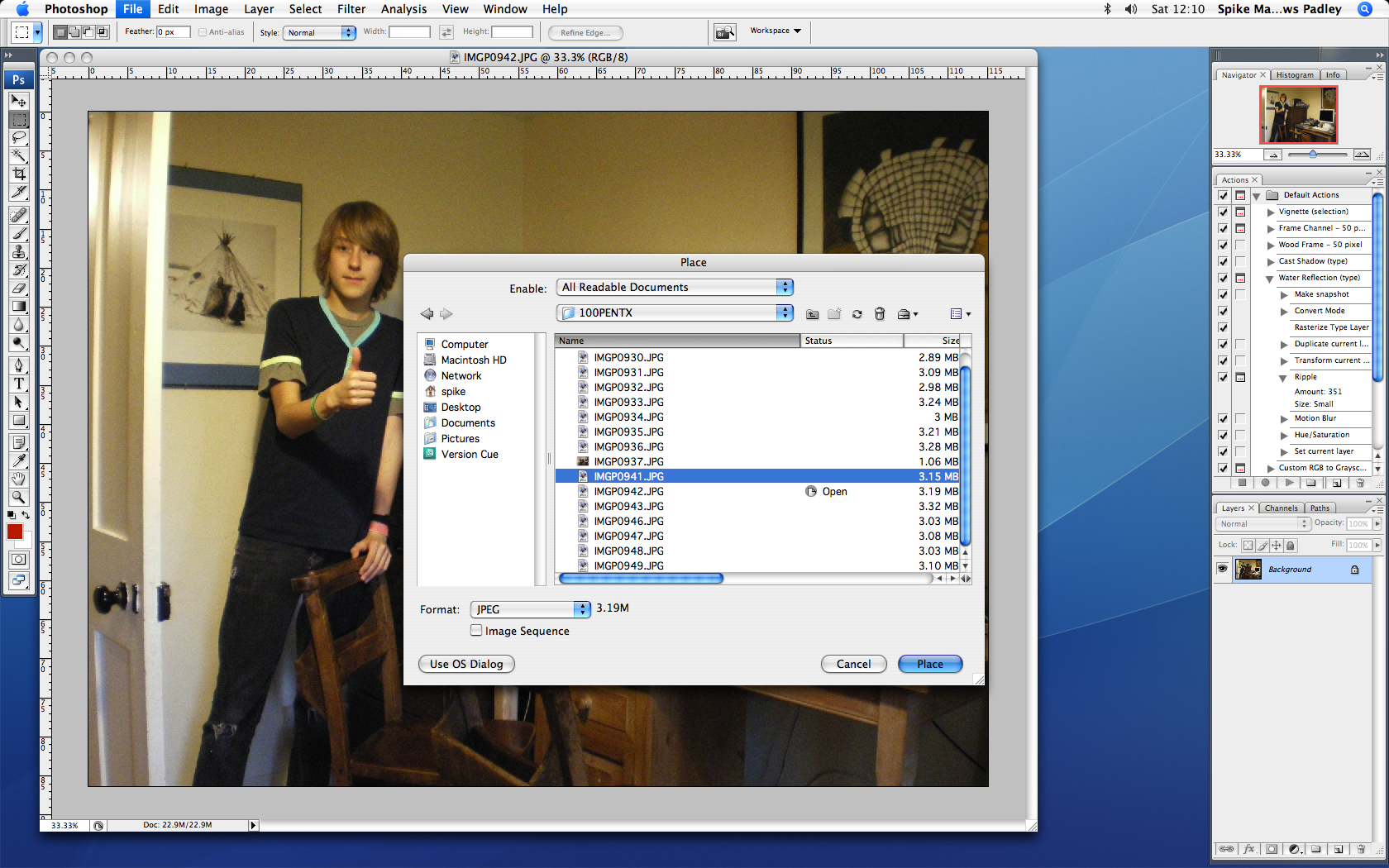Screen dimensions: 1389x868
Task: Open the Analysis menu
Action: point(403,9)
